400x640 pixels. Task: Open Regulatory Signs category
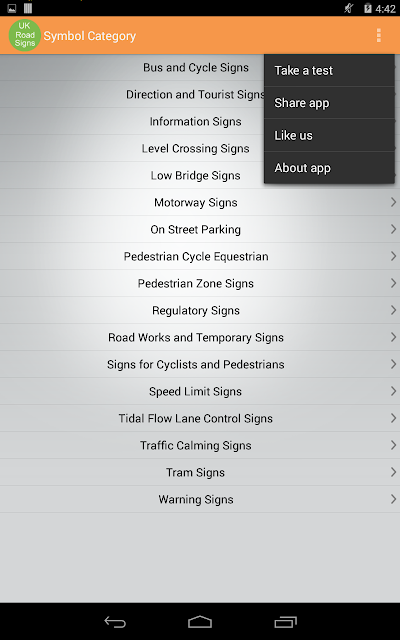pyautogui.click(x=200, y=310)
